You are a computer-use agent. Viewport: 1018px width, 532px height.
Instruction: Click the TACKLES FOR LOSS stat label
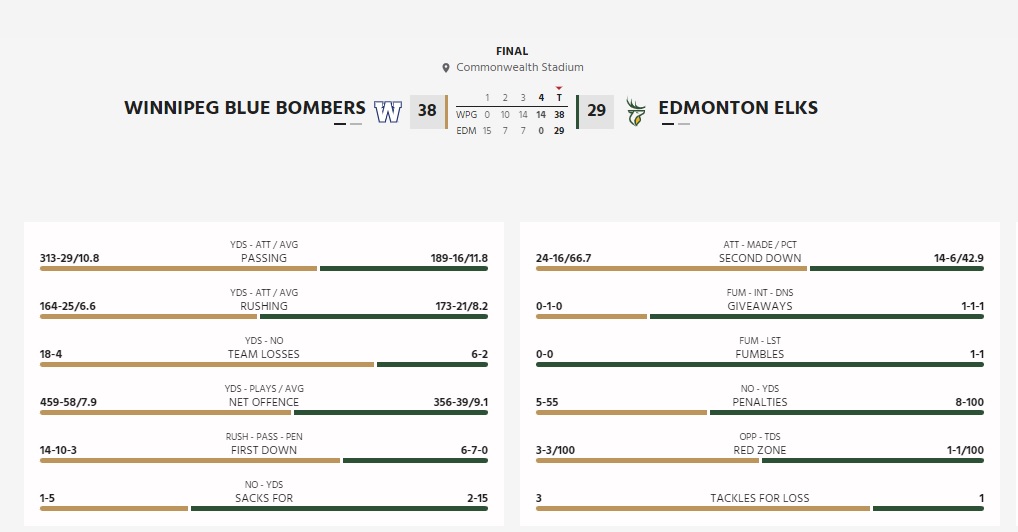coord(760,498)
